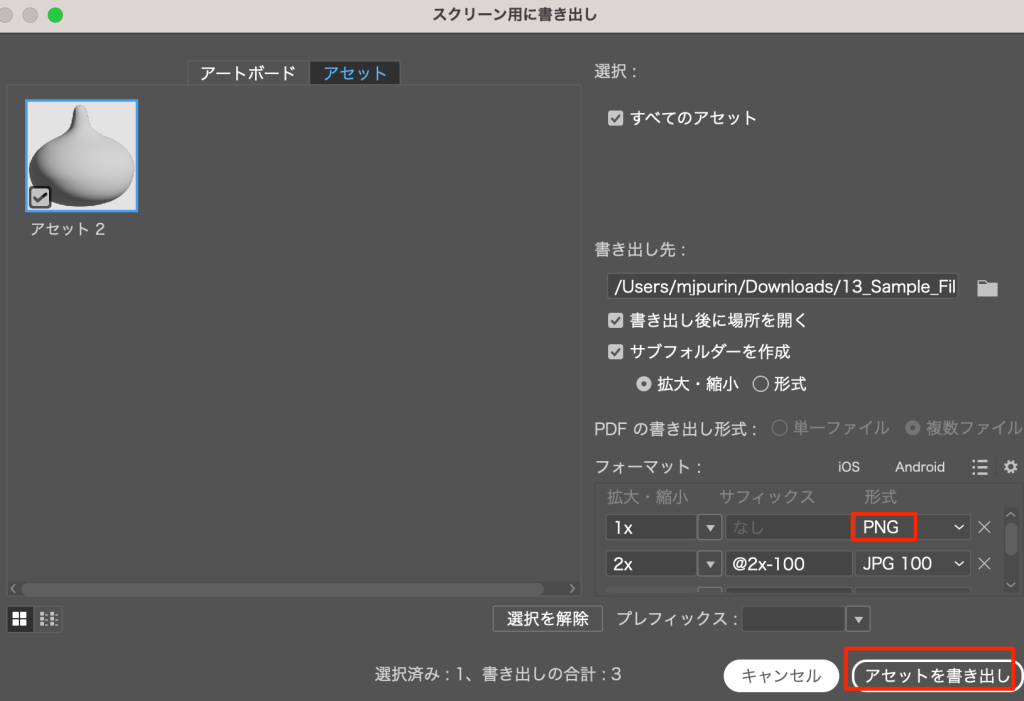
Task: Select the アセット 2 thumbnail
Action: (x=82, y=156)
